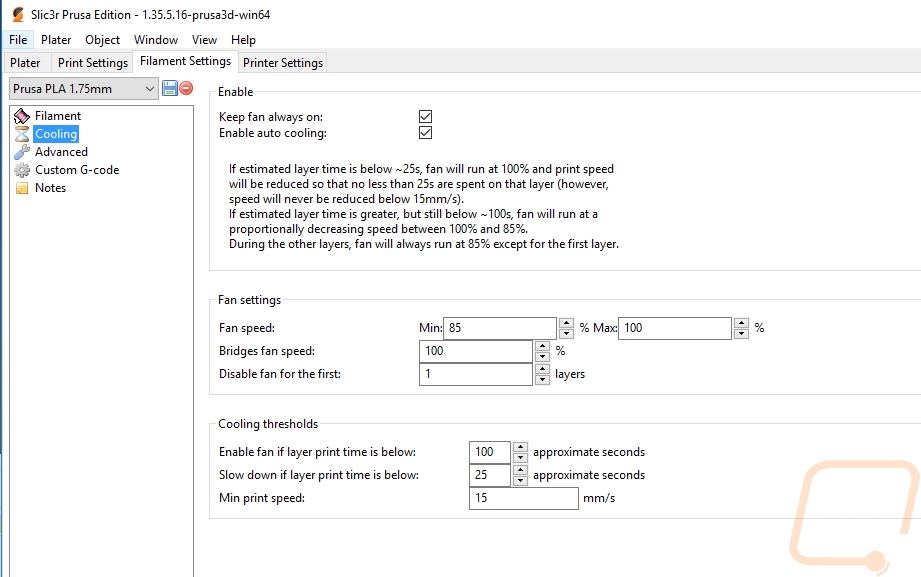The height and width of the screenshot is (577, 921).
Task: Click the save preset floppy disk icon
Action: tap(170, 88)
